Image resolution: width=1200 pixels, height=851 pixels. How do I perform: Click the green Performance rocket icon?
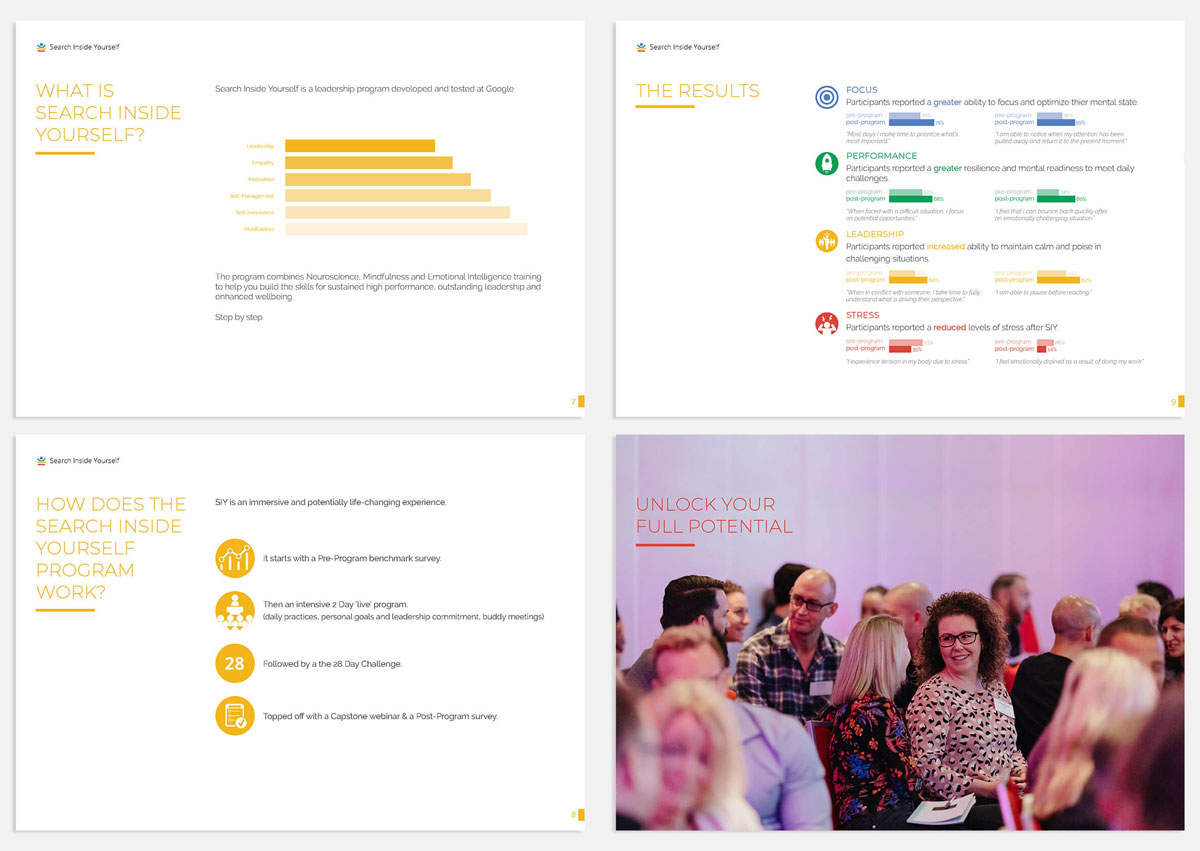(x=827, y=163)
